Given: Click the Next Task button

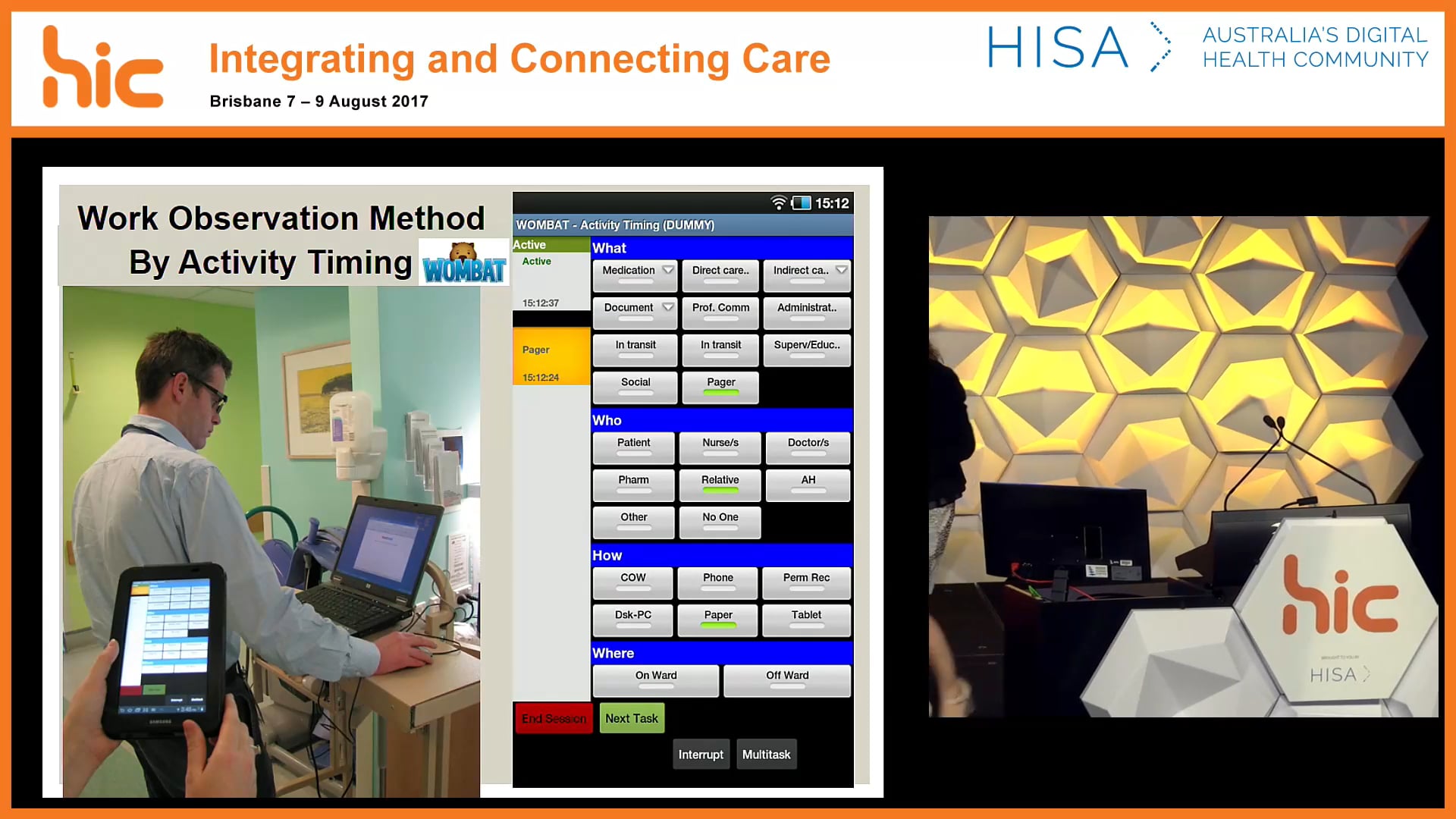Looking at the screenshot, I should coord(632,717).
